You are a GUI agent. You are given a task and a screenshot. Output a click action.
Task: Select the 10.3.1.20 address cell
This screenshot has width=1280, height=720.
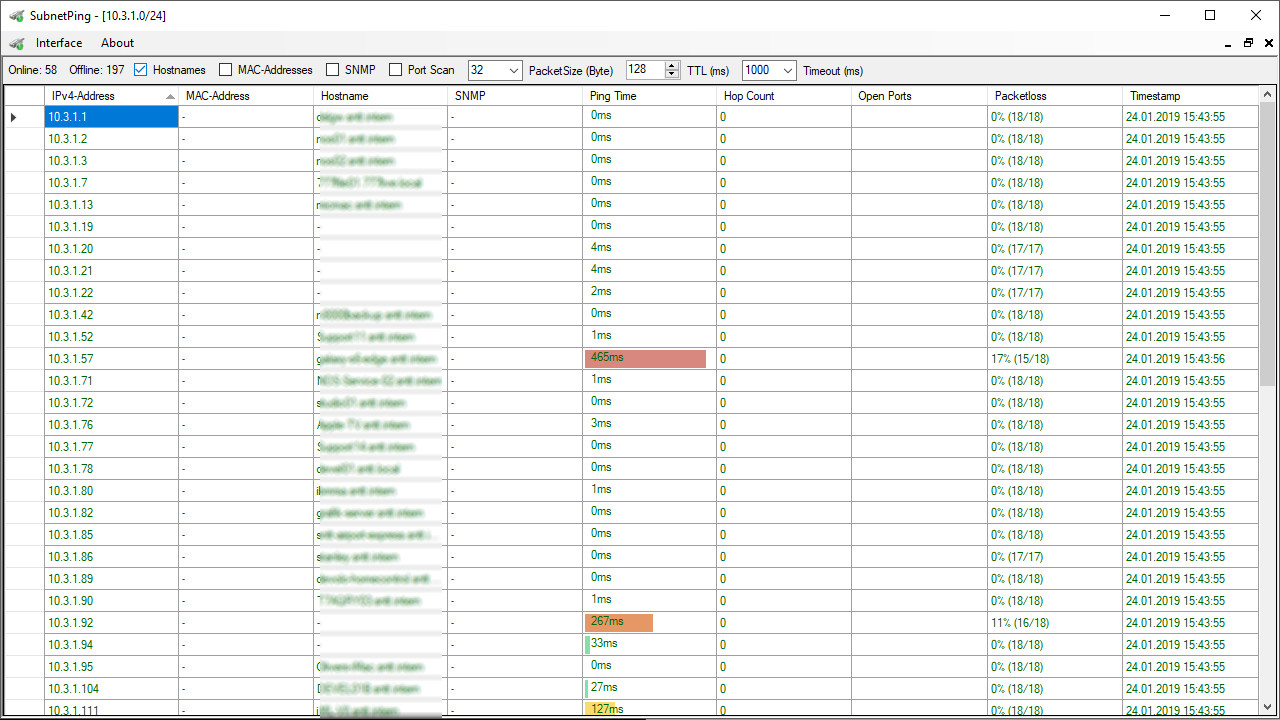point(111,249)
